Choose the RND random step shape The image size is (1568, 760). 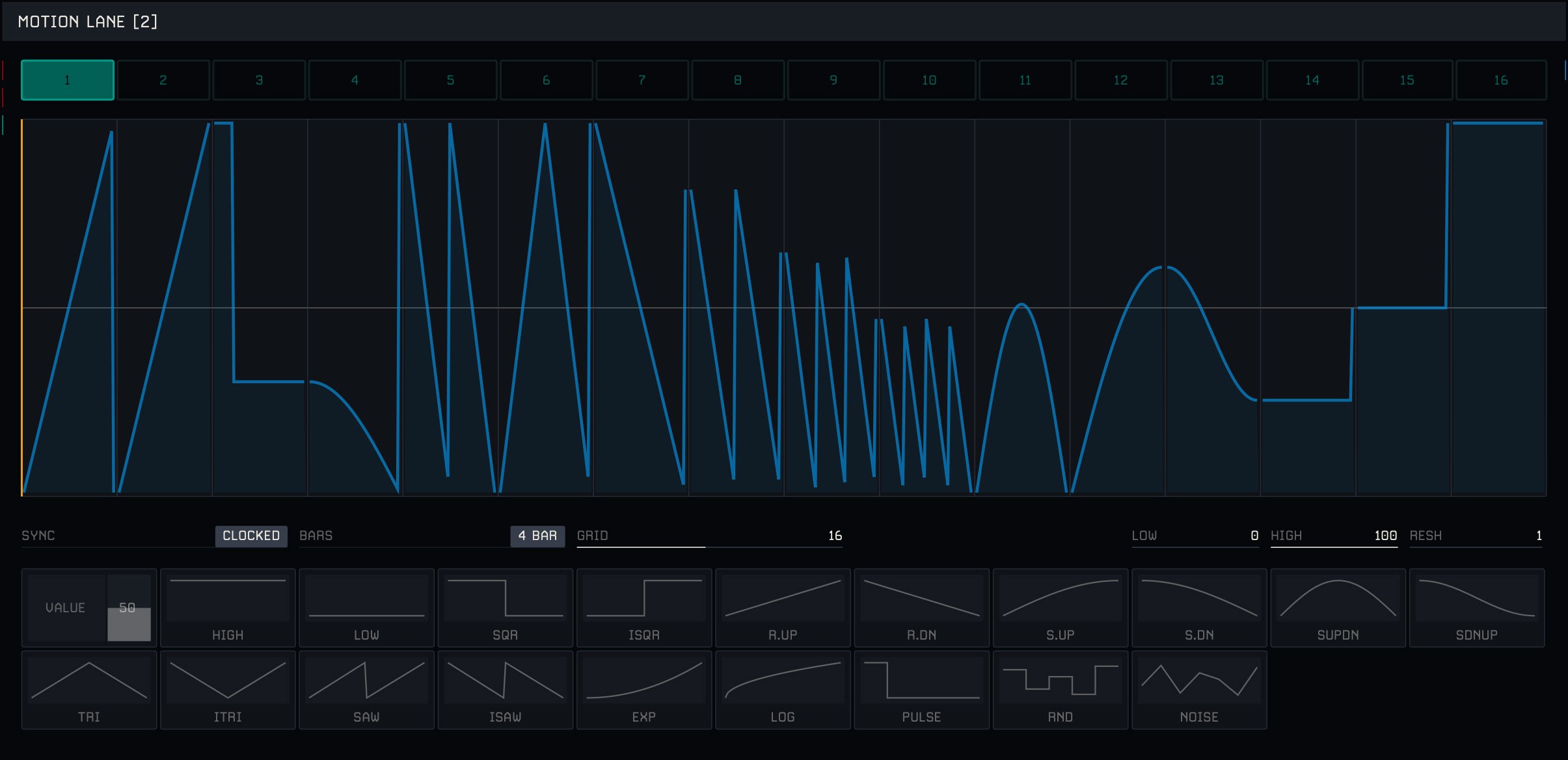[1060, 689]
